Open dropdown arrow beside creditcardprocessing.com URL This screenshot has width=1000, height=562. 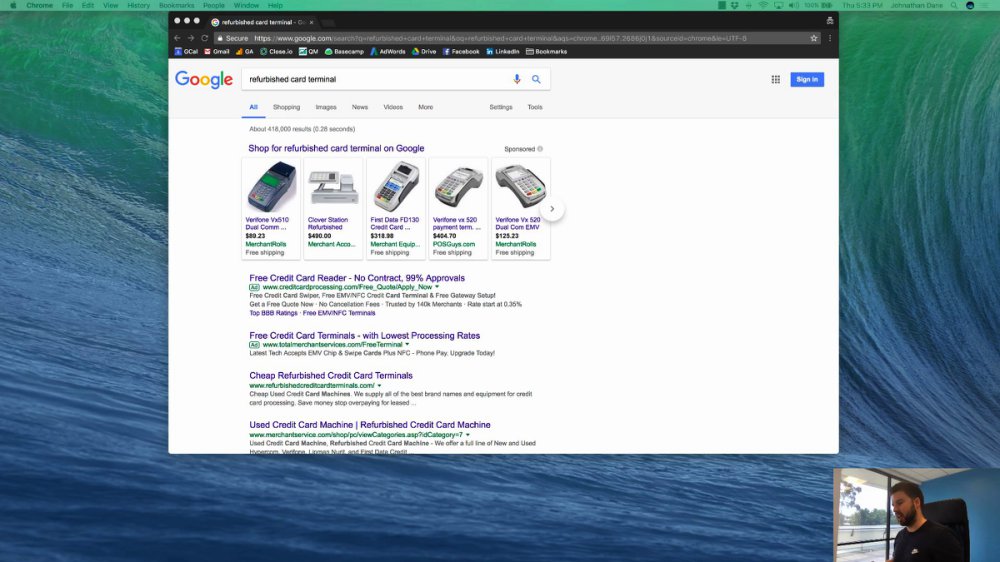click(x=437, y=287)
